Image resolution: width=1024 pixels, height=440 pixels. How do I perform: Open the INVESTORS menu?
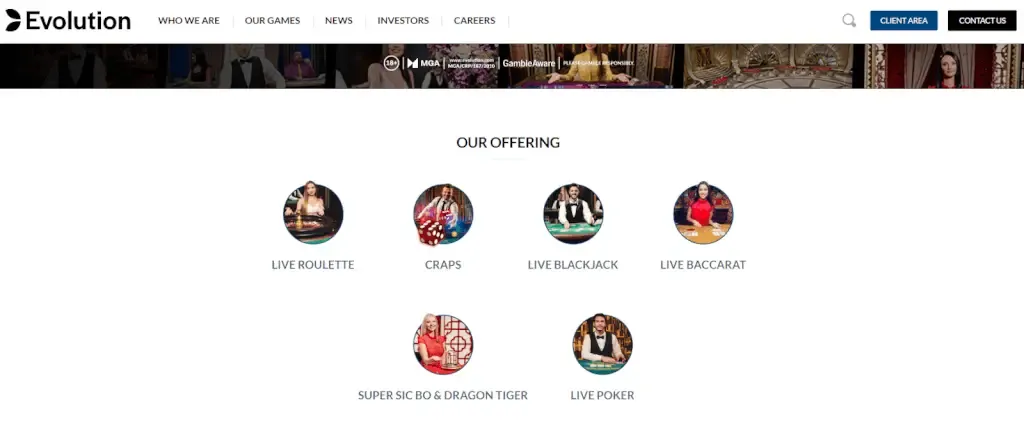[x=403, y=21]
